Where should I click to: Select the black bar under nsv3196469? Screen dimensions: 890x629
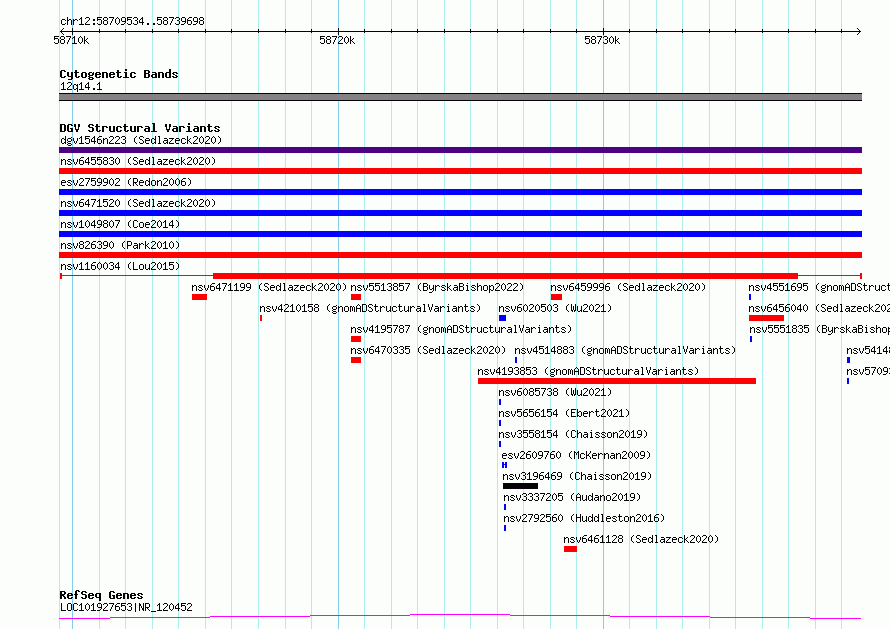click(520, 486)
